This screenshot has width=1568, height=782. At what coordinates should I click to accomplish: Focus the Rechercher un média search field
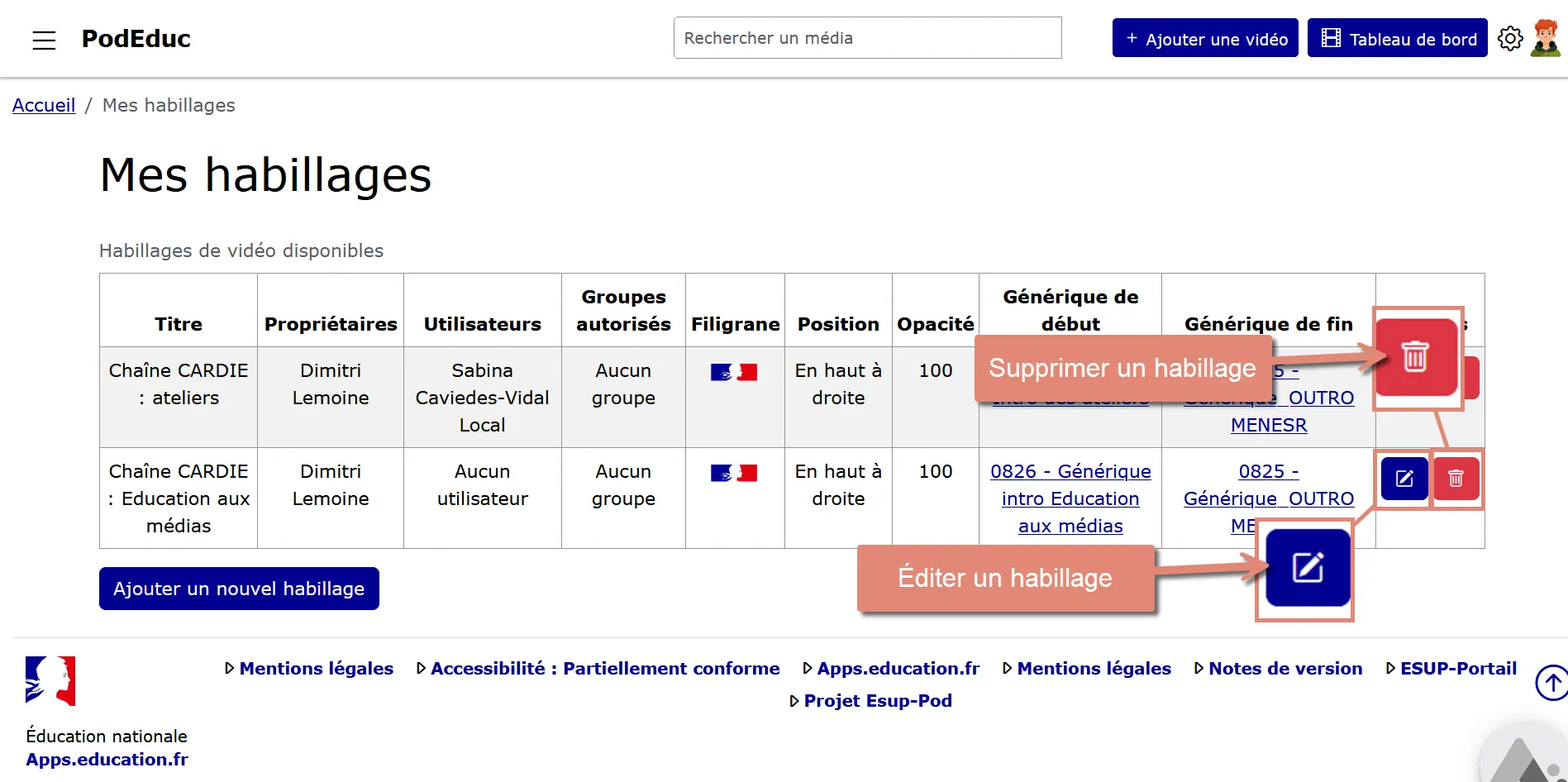pos(867,38)
